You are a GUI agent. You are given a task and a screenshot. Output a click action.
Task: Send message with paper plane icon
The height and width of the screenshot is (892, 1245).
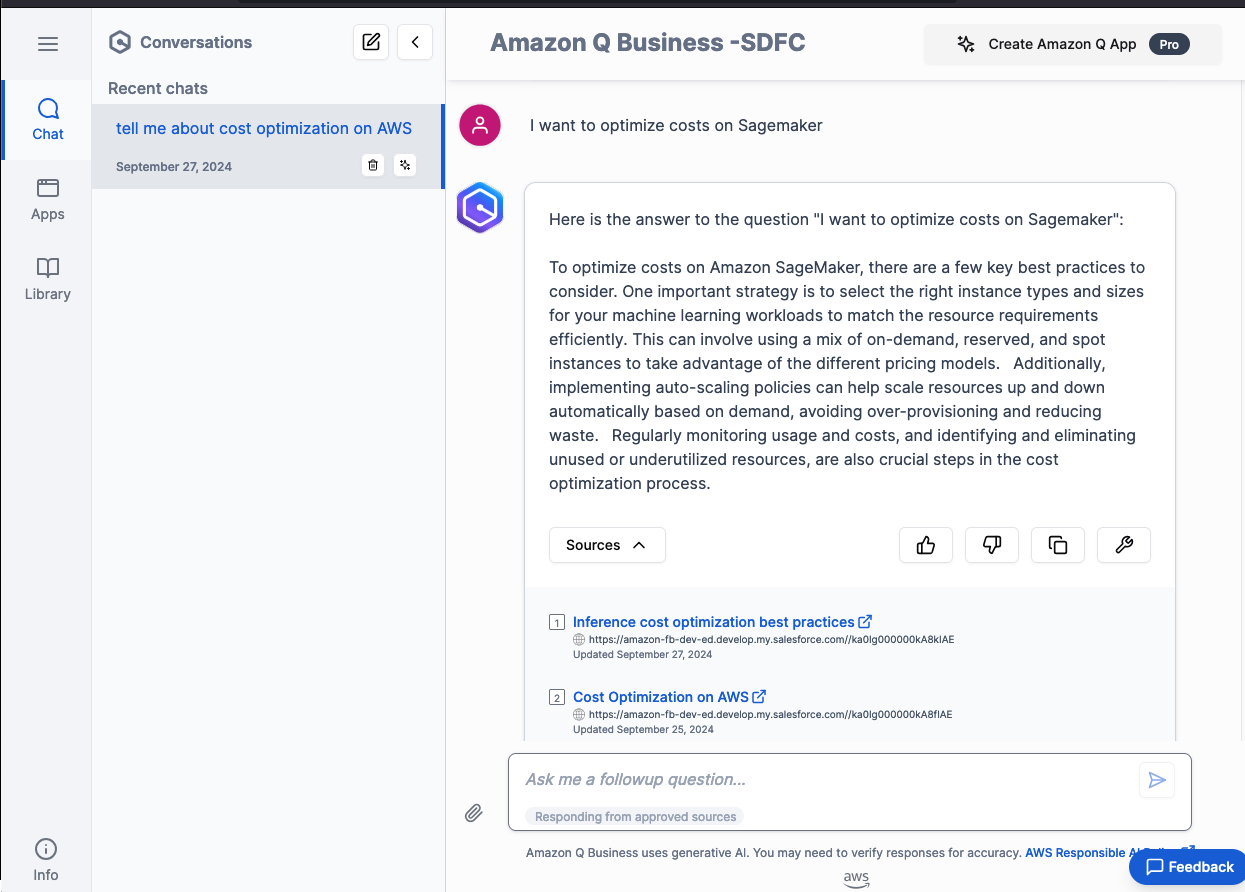coord(1157,780)
